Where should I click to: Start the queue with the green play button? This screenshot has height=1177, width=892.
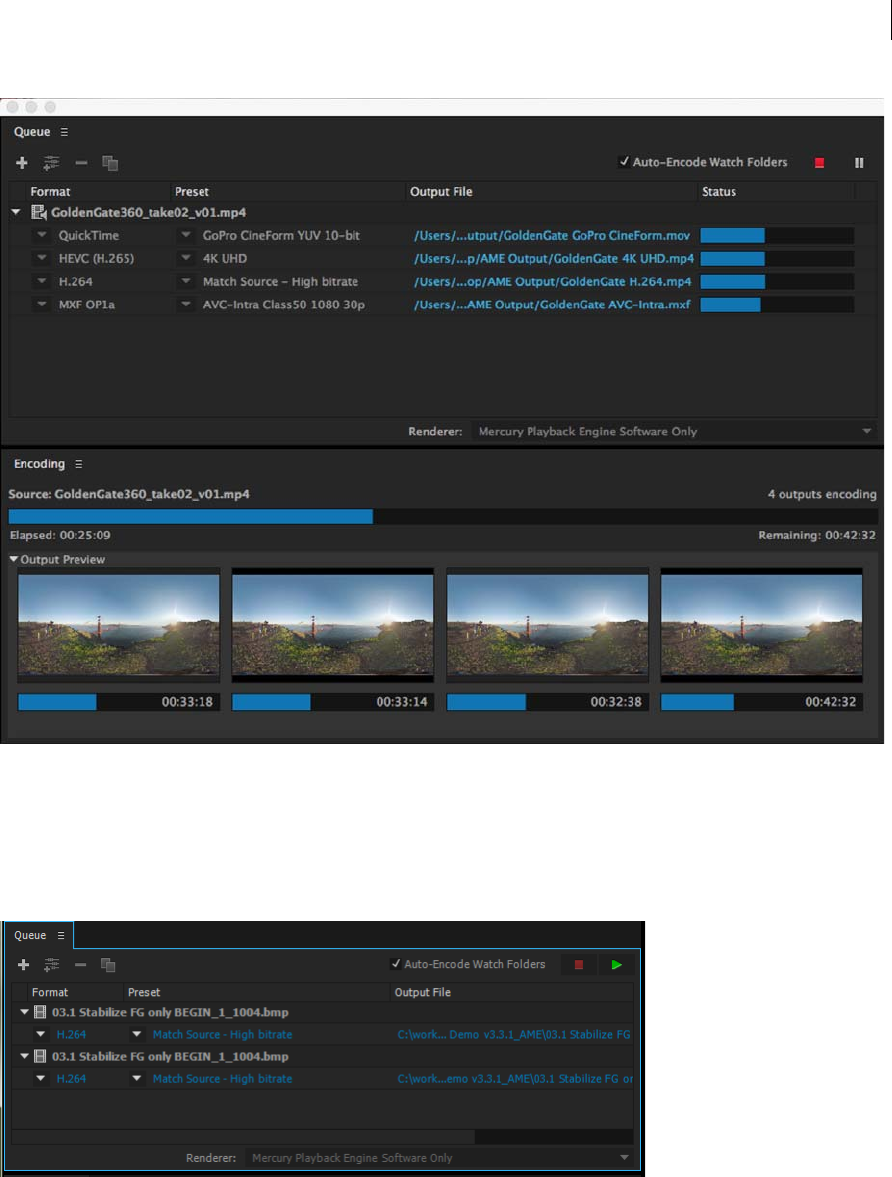[x=616, y=965]
